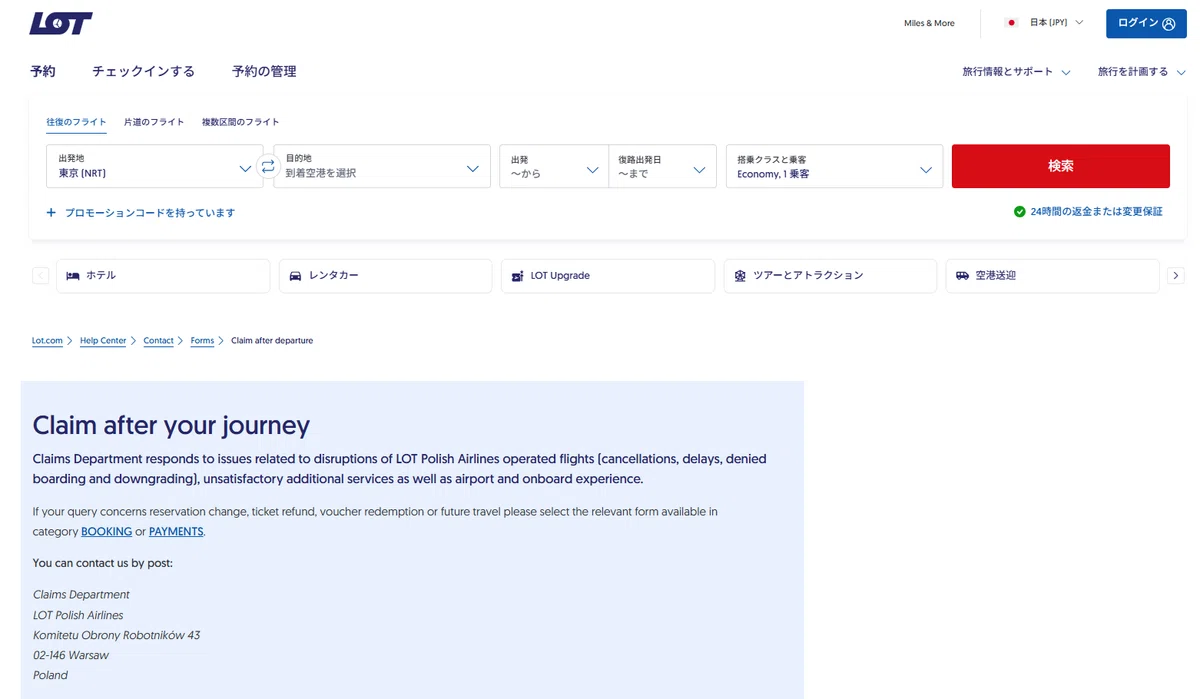Viewport: 1200px width, 699px height.
Task: Select the 片道のフライト tab
Action: click(x=154, y=122)
